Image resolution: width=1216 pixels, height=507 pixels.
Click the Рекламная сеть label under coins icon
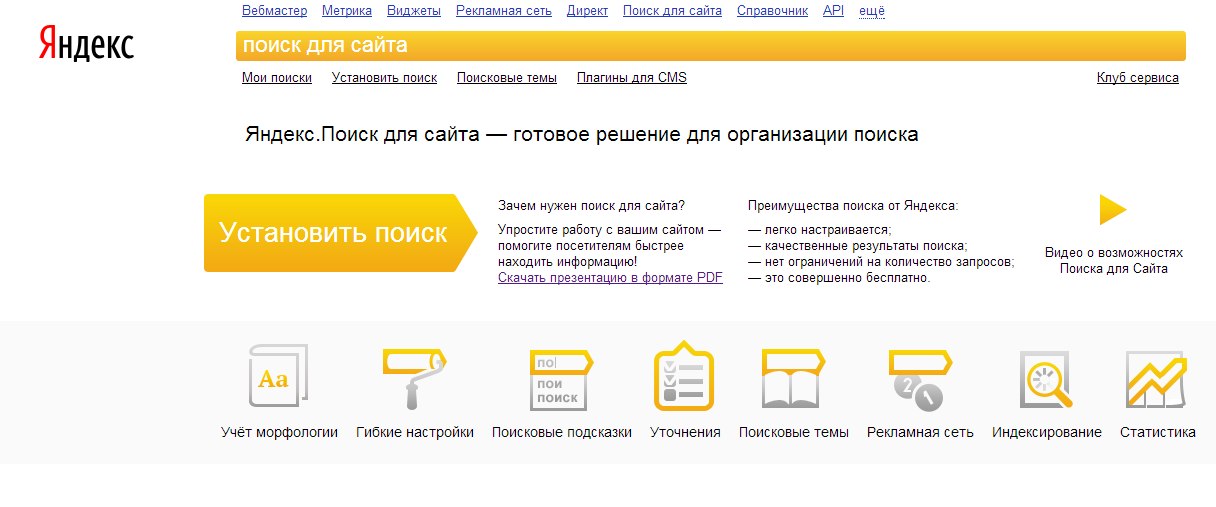pyautogui.click(x=920, y=432)
